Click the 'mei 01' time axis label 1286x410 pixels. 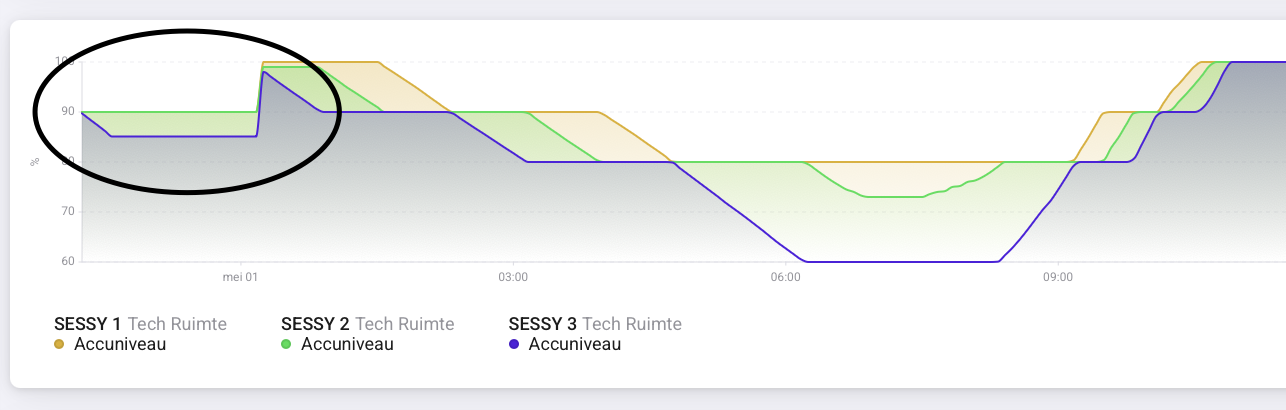point(240,276)
